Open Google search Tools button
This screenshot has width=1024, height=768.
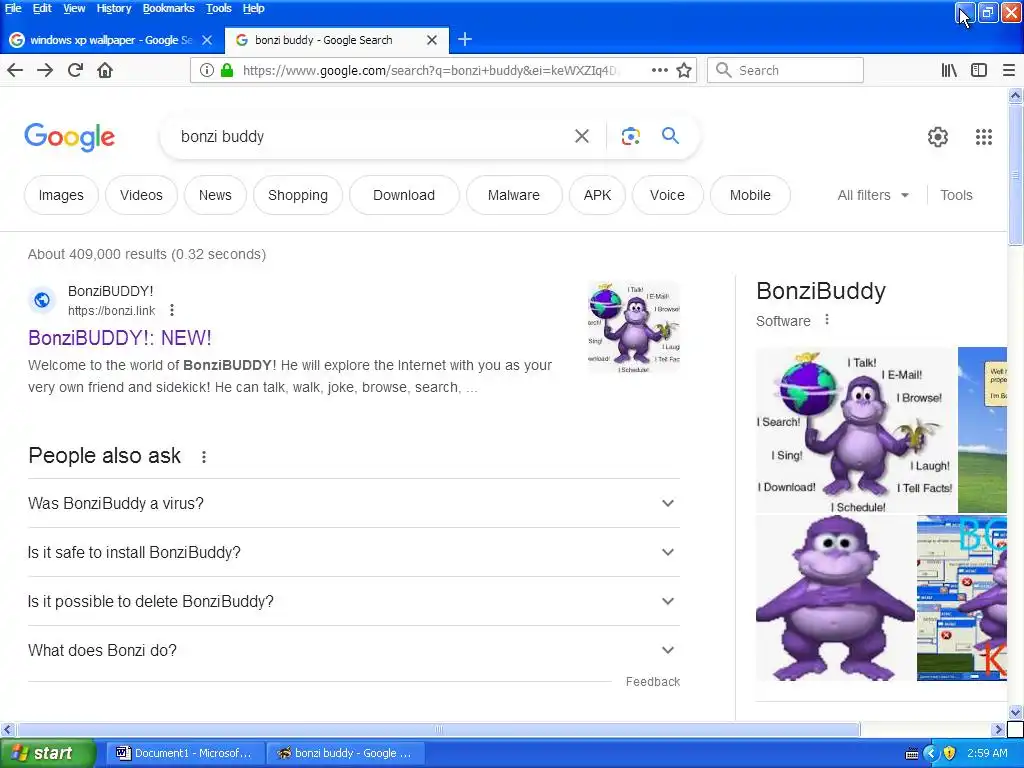pos(956,195)
